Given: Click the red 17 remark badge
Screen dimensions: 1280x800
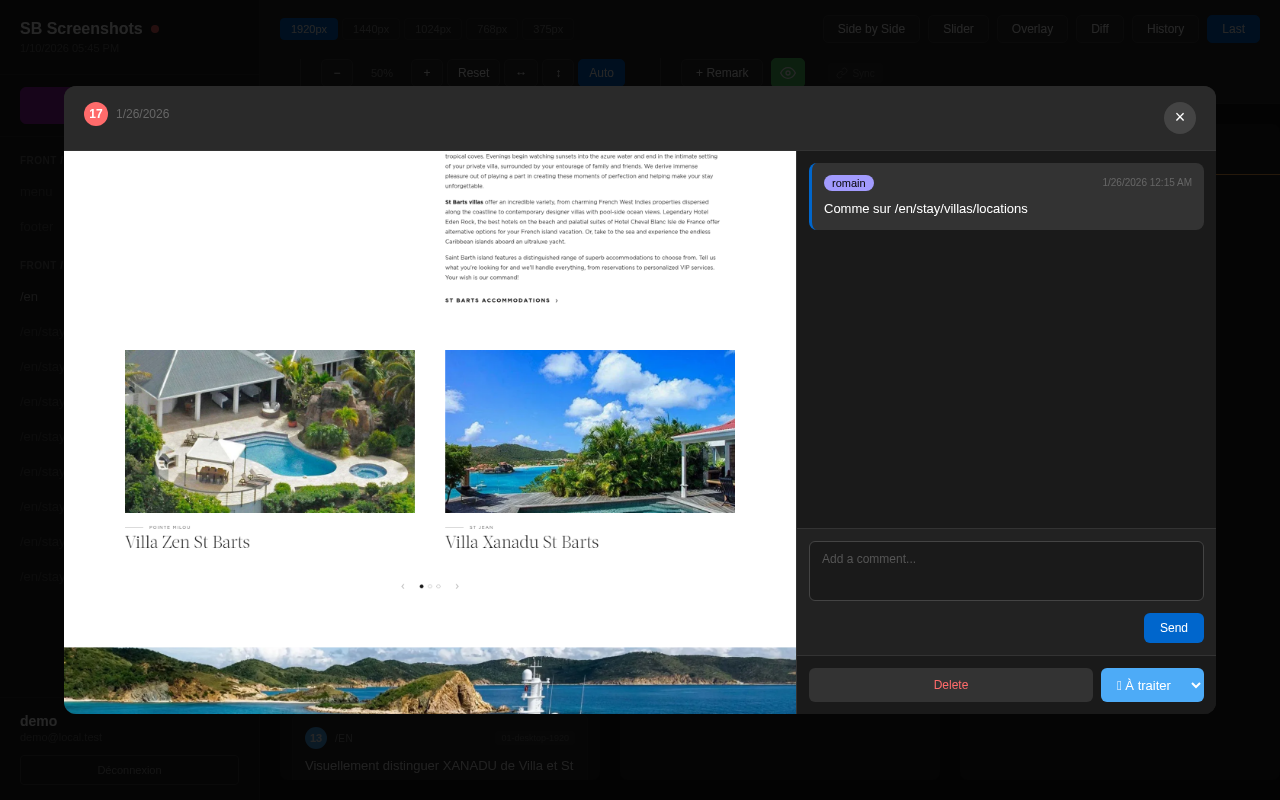Looking at the screenshot, I should click(96, 114).
